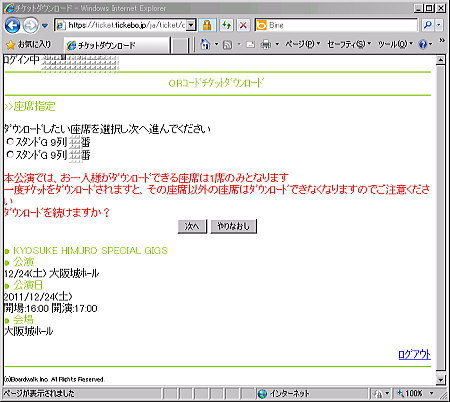This screenshot has width=450, height=402.
Task: Click the Home icon in command bar
Action: click(x=205, y=44)
